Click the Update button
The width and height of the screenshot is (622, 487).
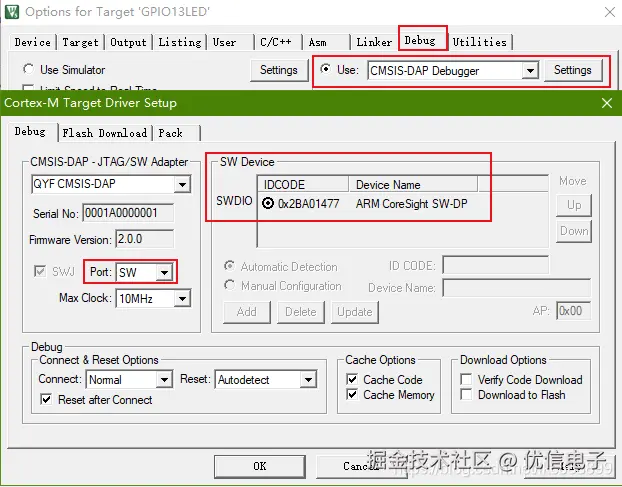[355, 312]
